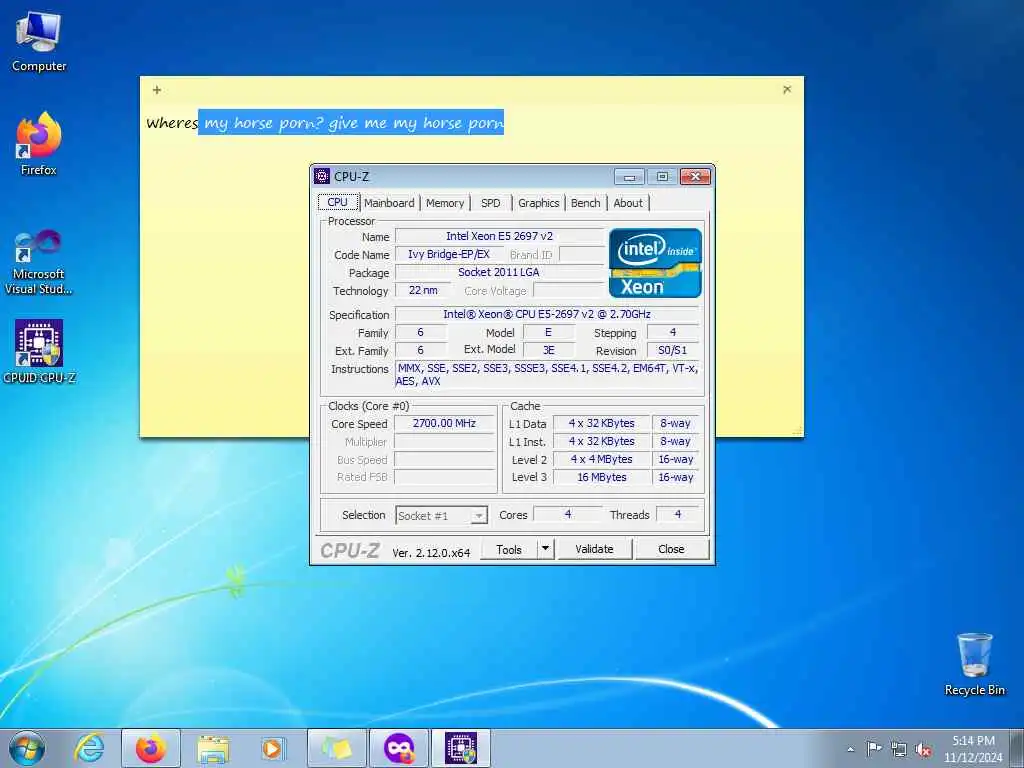This screenshot has height=768, width=1024.
Task: Close CPU-Z with the red X
Action: pyautogui.click(x=696, y=176)
